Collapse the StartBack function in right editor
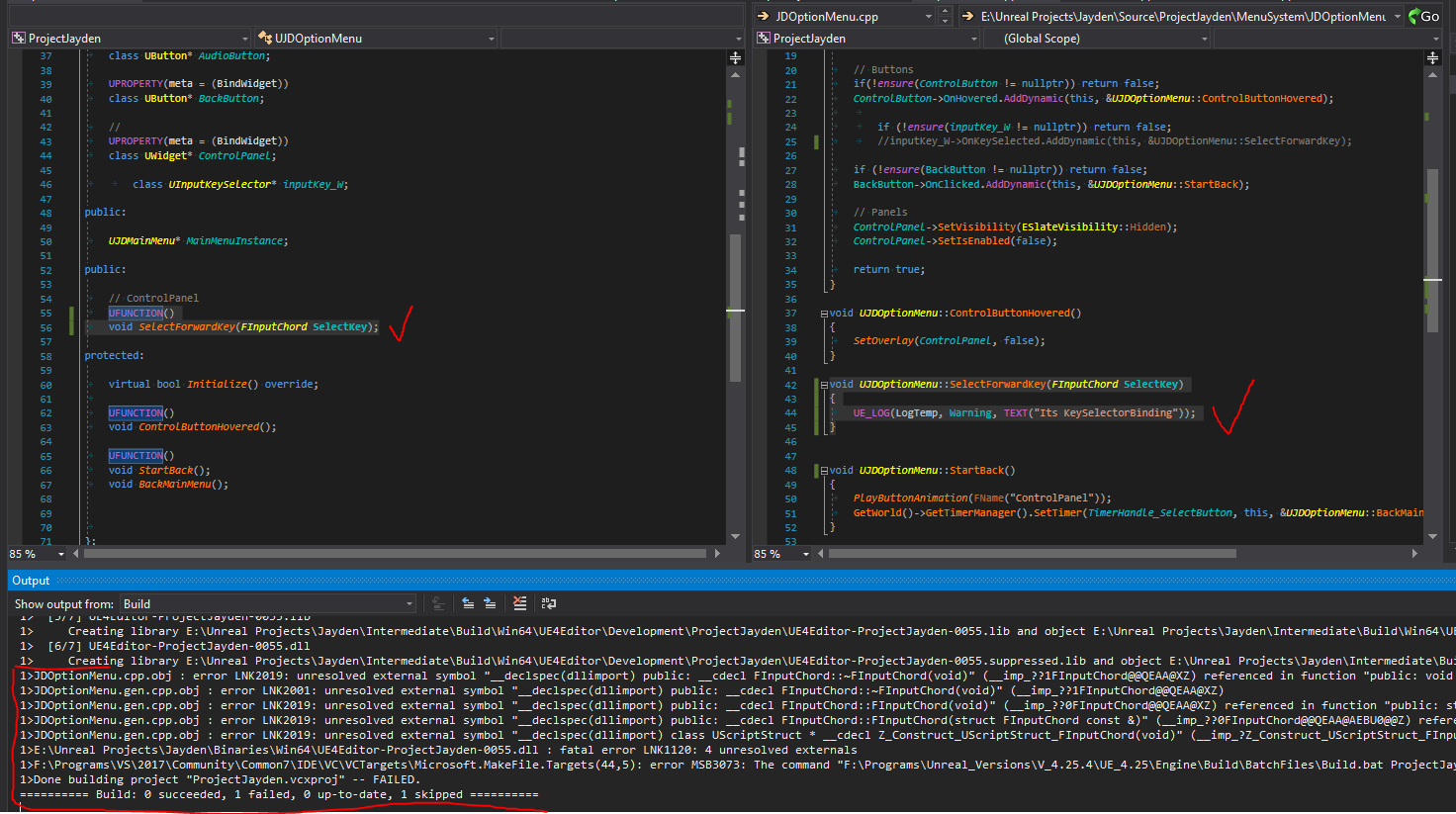The image size is (1456, 814). [824, 471]
